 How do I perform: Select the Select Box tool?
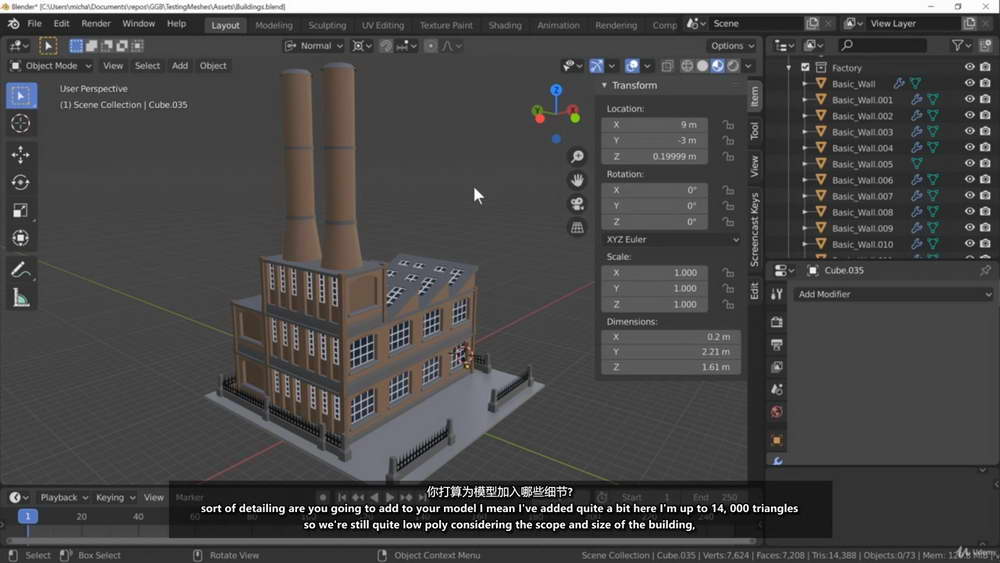pos(21,96)
